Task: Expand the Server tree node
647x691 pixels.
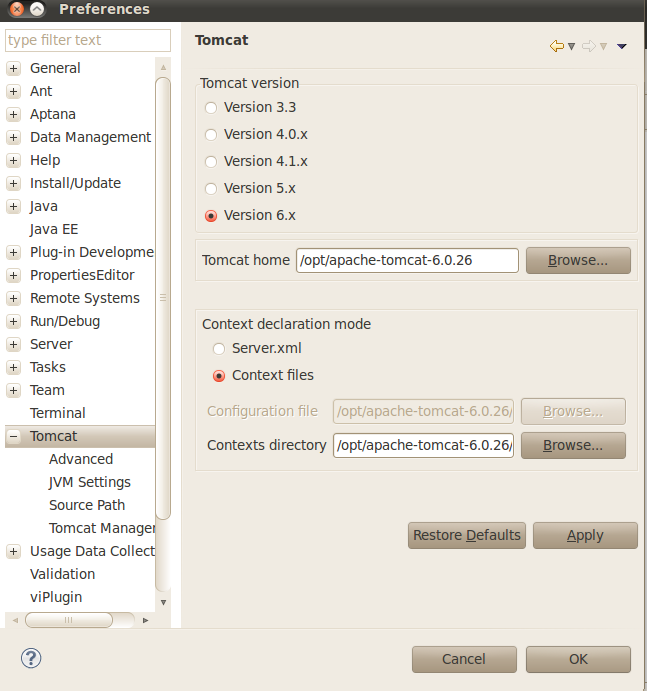Action: [14, 344]
